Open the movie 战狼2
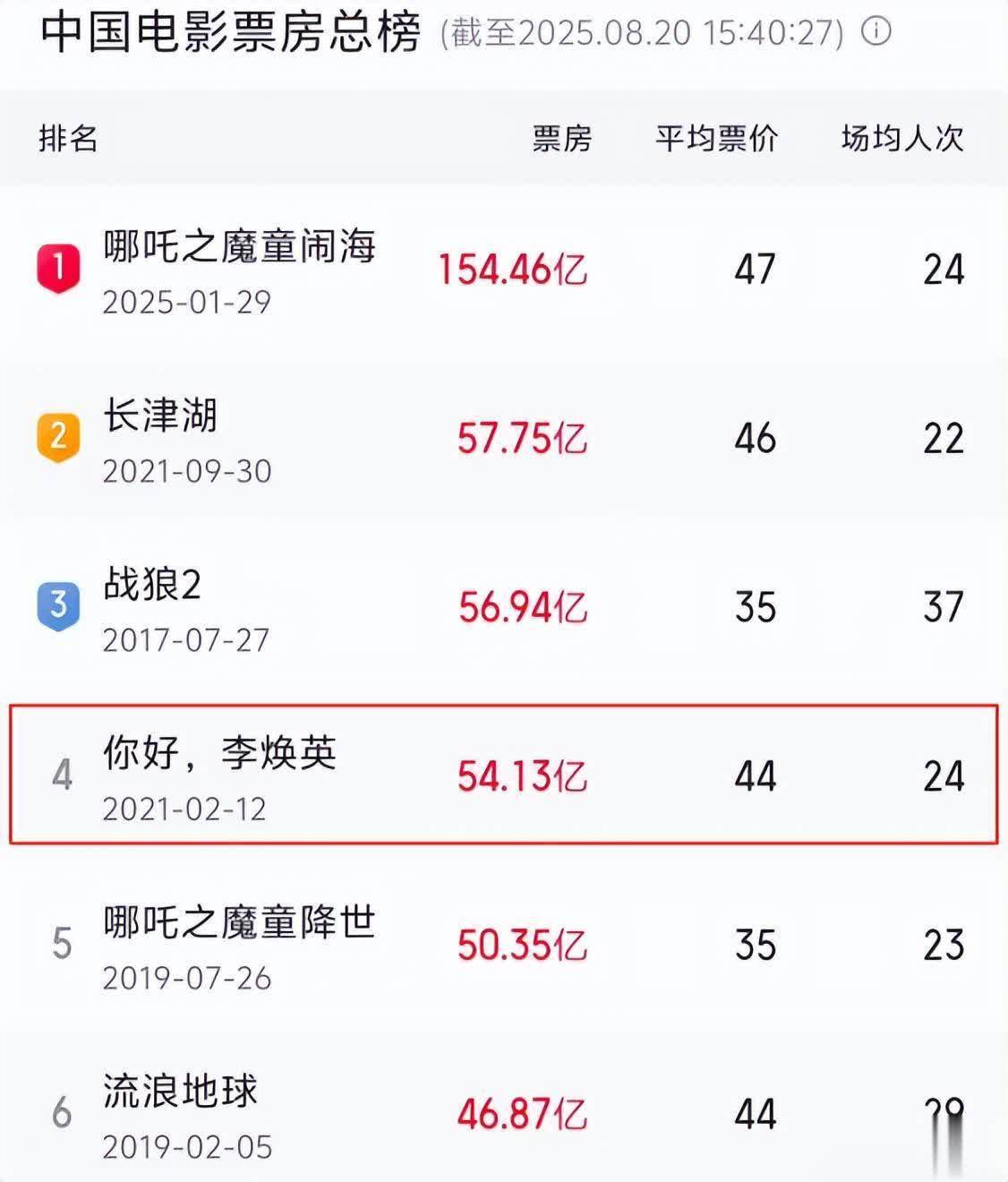The image size is (1008, 1182). click(x=152, y=585)
